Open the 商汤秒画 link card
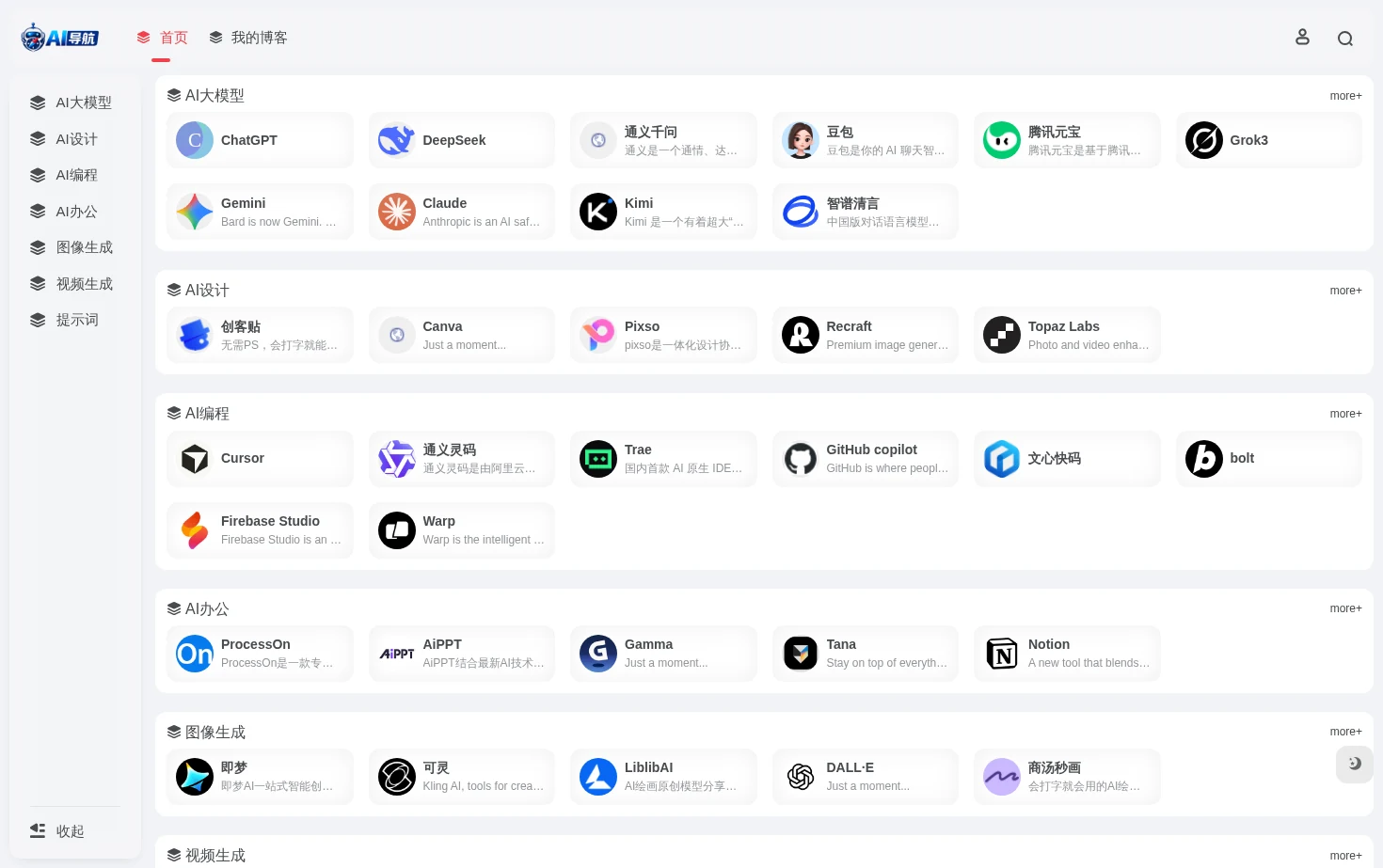1383x868 pixels. [1067, 777]
